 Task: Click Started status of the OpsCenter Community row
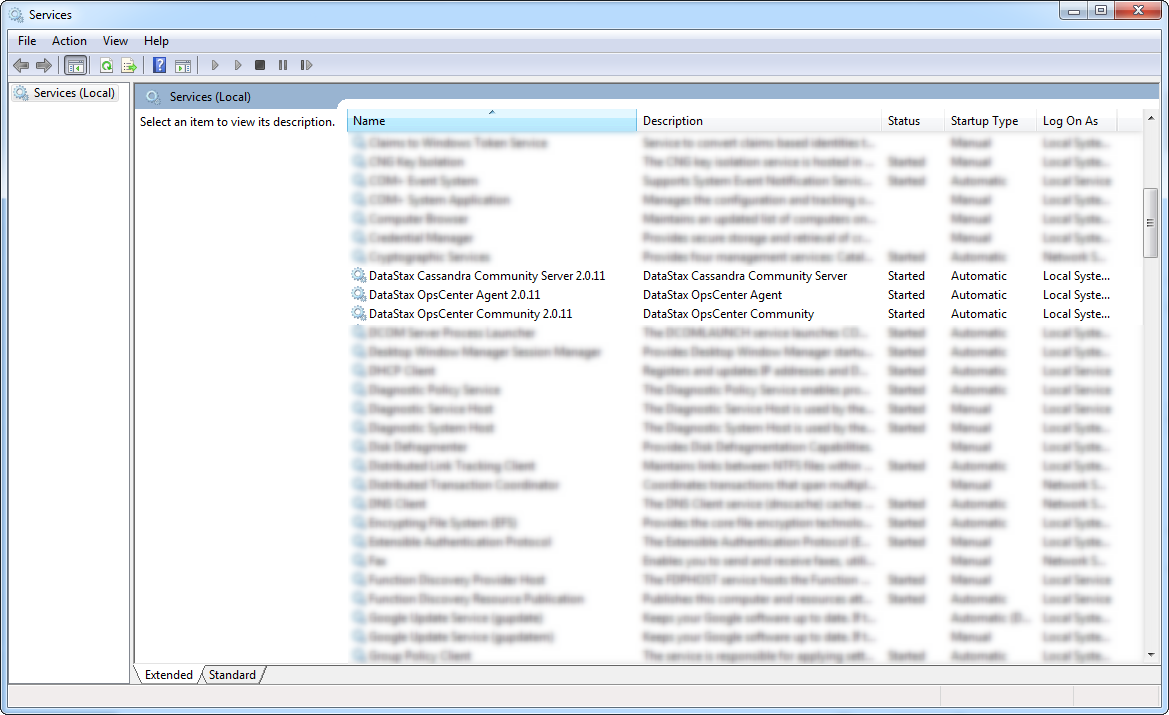click(x=906, y=314)
